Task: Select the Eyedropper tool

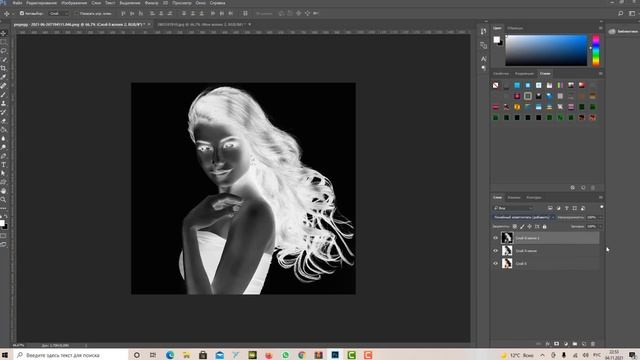Action: tap(4, 77)
